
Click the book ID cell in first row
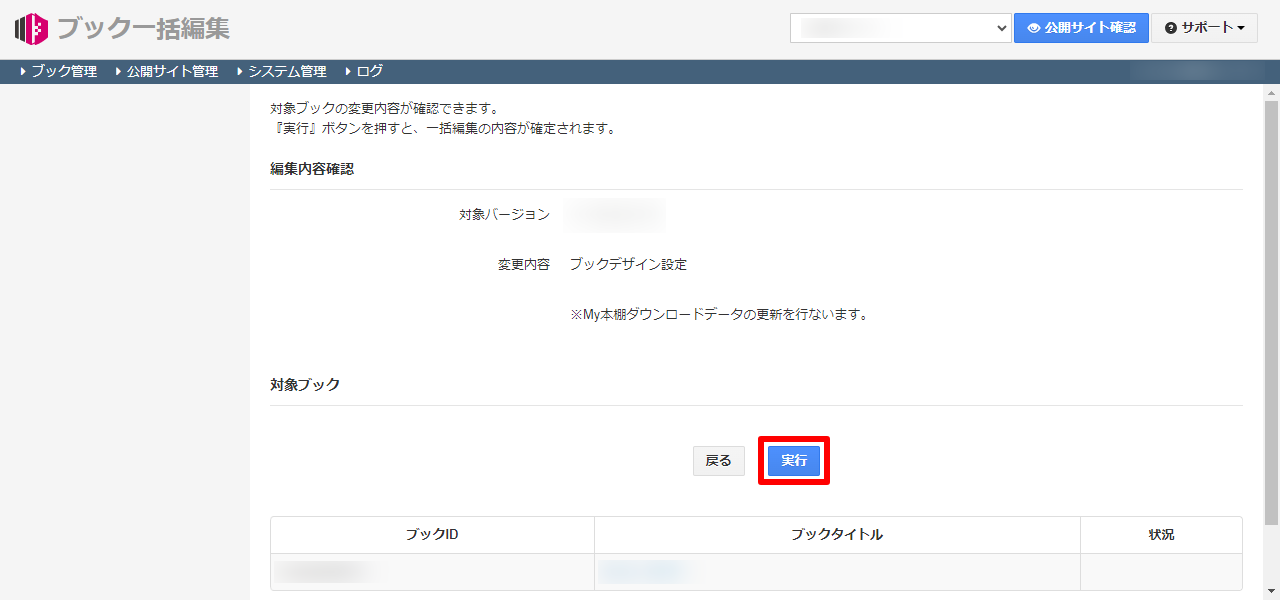(x=332, y=571)
